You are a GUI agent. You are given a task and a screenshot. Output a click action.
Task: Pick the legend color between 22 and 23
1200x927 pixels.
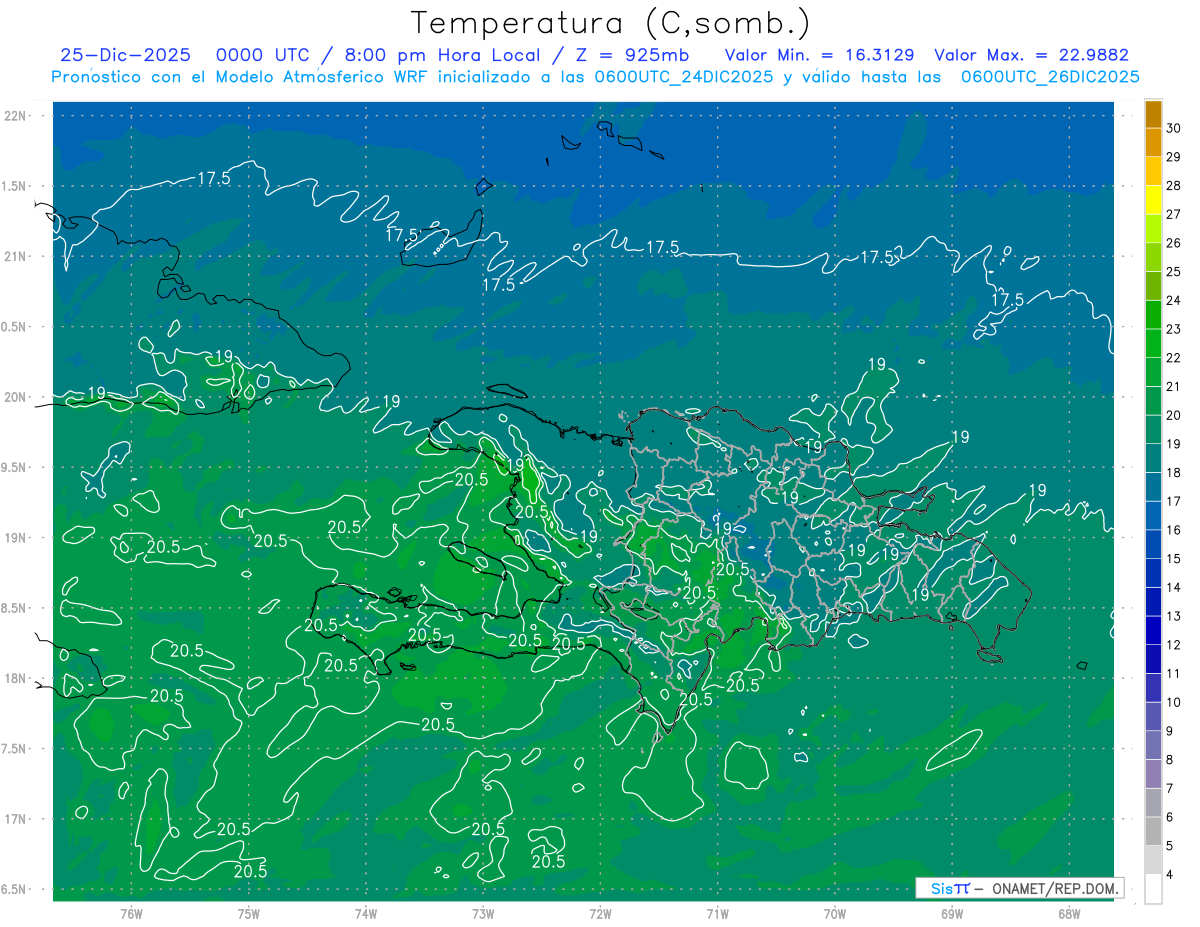coord(1154,343)
